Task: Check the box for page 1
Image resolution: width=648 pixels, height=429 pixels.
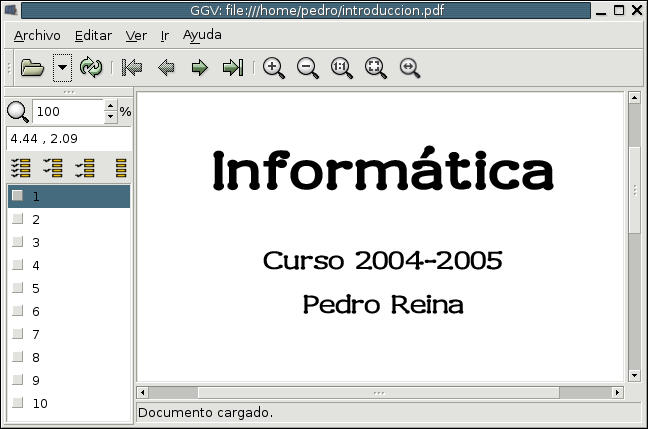Action: tap(17, 196)
